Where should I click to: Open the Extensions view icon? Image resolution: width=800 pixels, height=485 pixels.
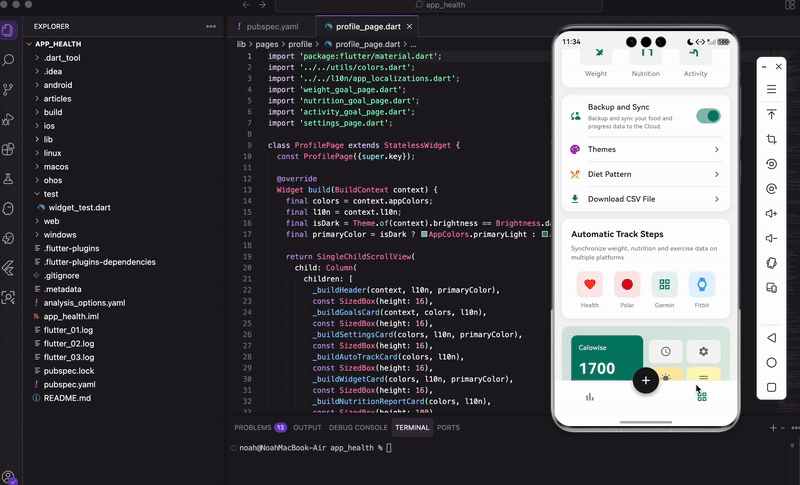click(9, 149)
